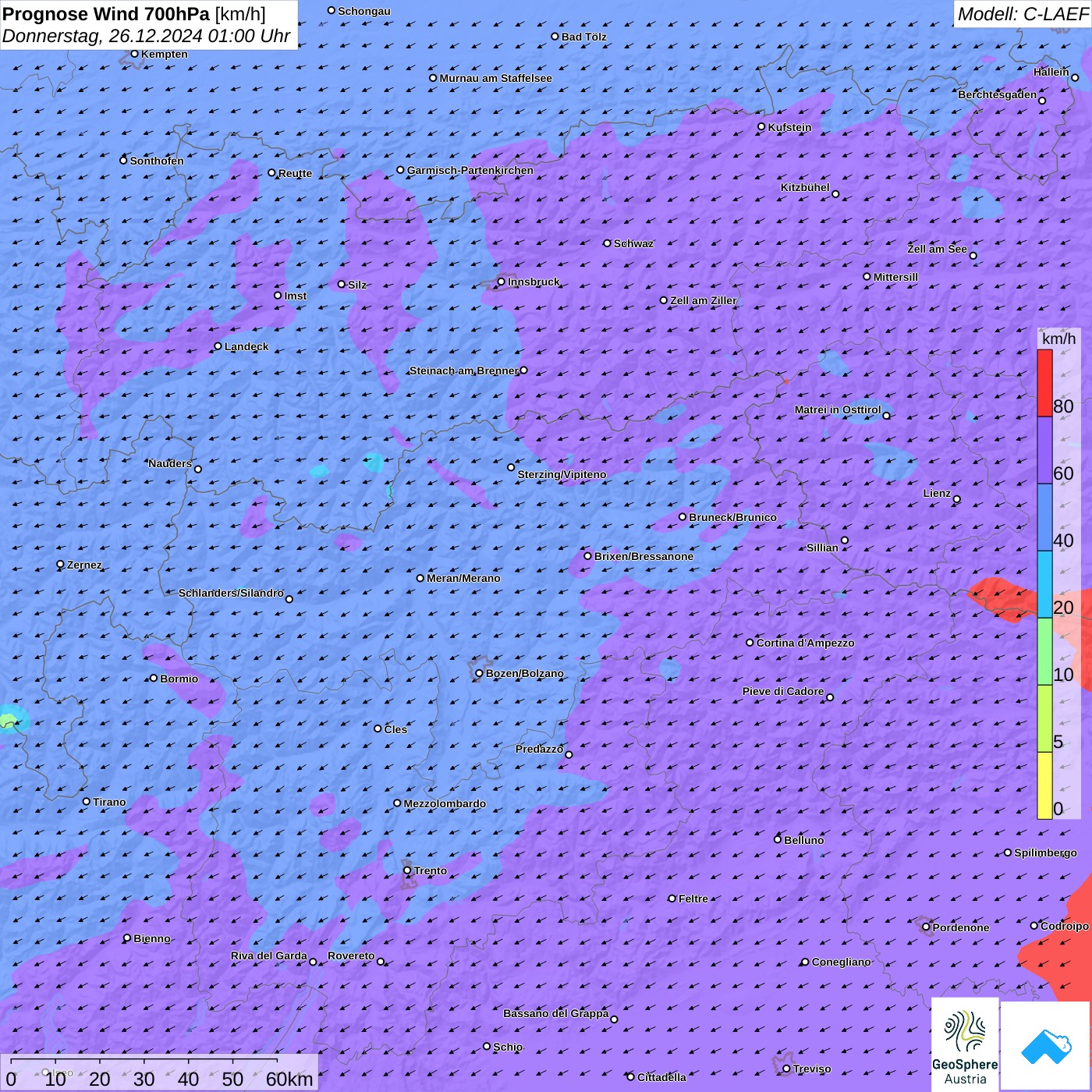Click the Belluno city marker
Screen dimensions: 1092x1092
pos(778,839)
